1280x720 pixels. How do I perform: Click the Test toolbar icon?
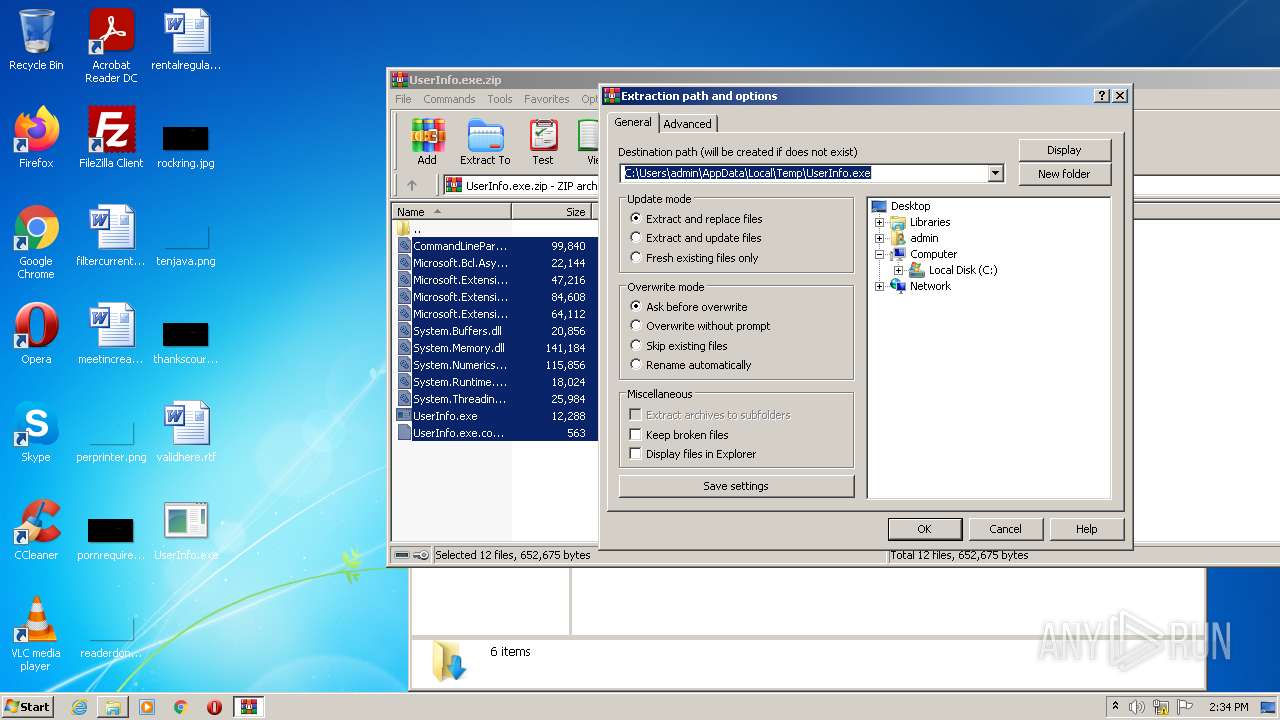click(x=543, y=141)
